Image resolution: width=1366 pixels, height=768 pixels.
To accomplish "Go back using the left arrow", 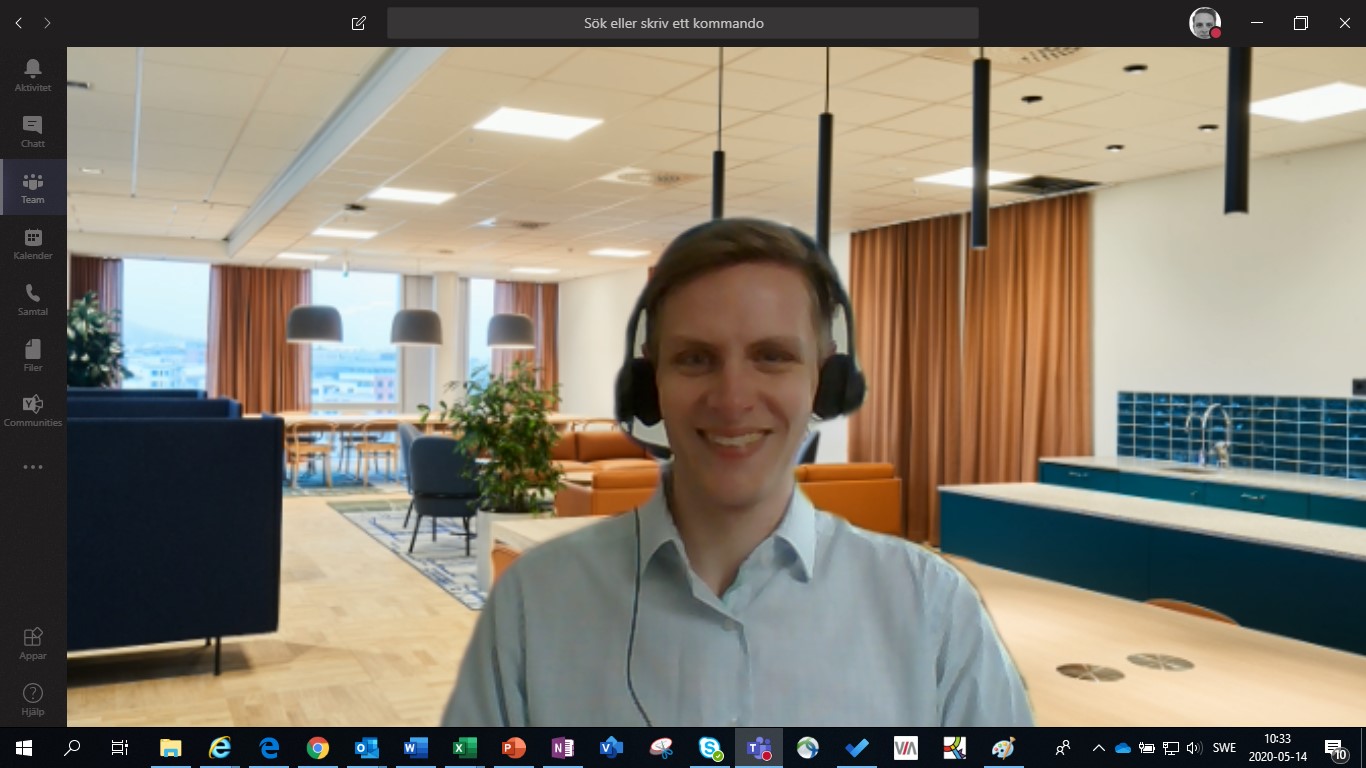I will pyautogui.click(x=19, y=23).
